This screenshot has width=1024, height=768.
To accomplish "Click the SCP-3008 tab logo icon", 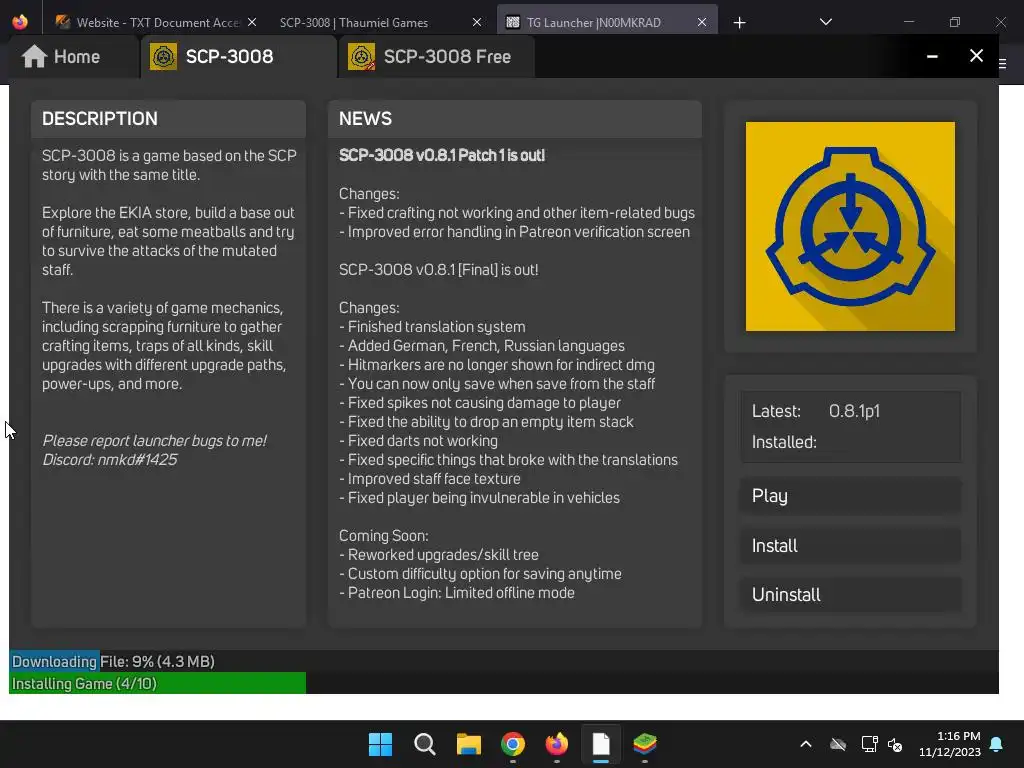I will [163, 57].
